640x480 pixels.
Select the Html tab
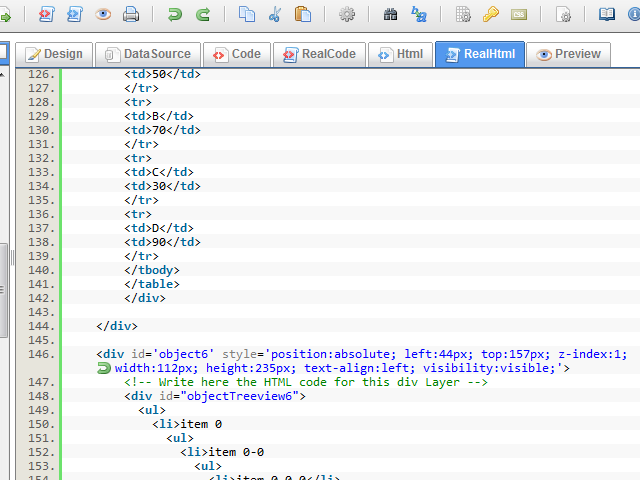click(x=400, y=54)
